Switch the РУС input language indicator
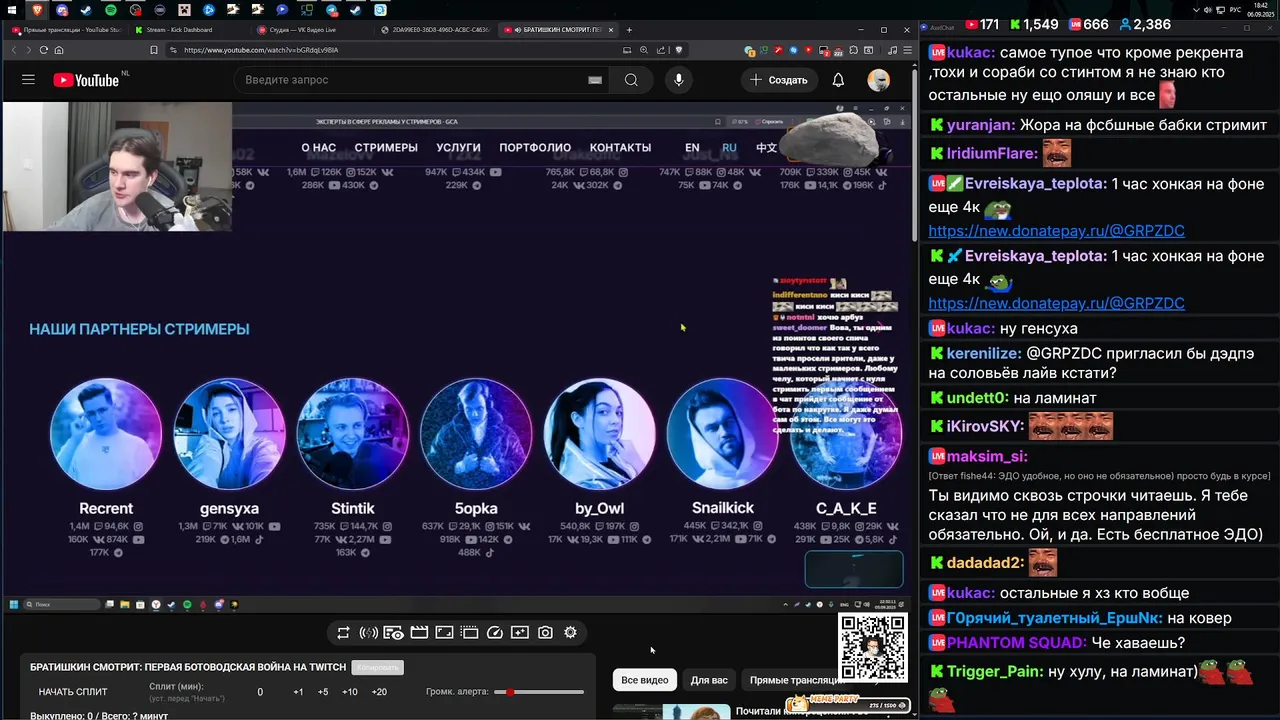The height and width of the screenshot is (720, 1280). coord(1235,10)
